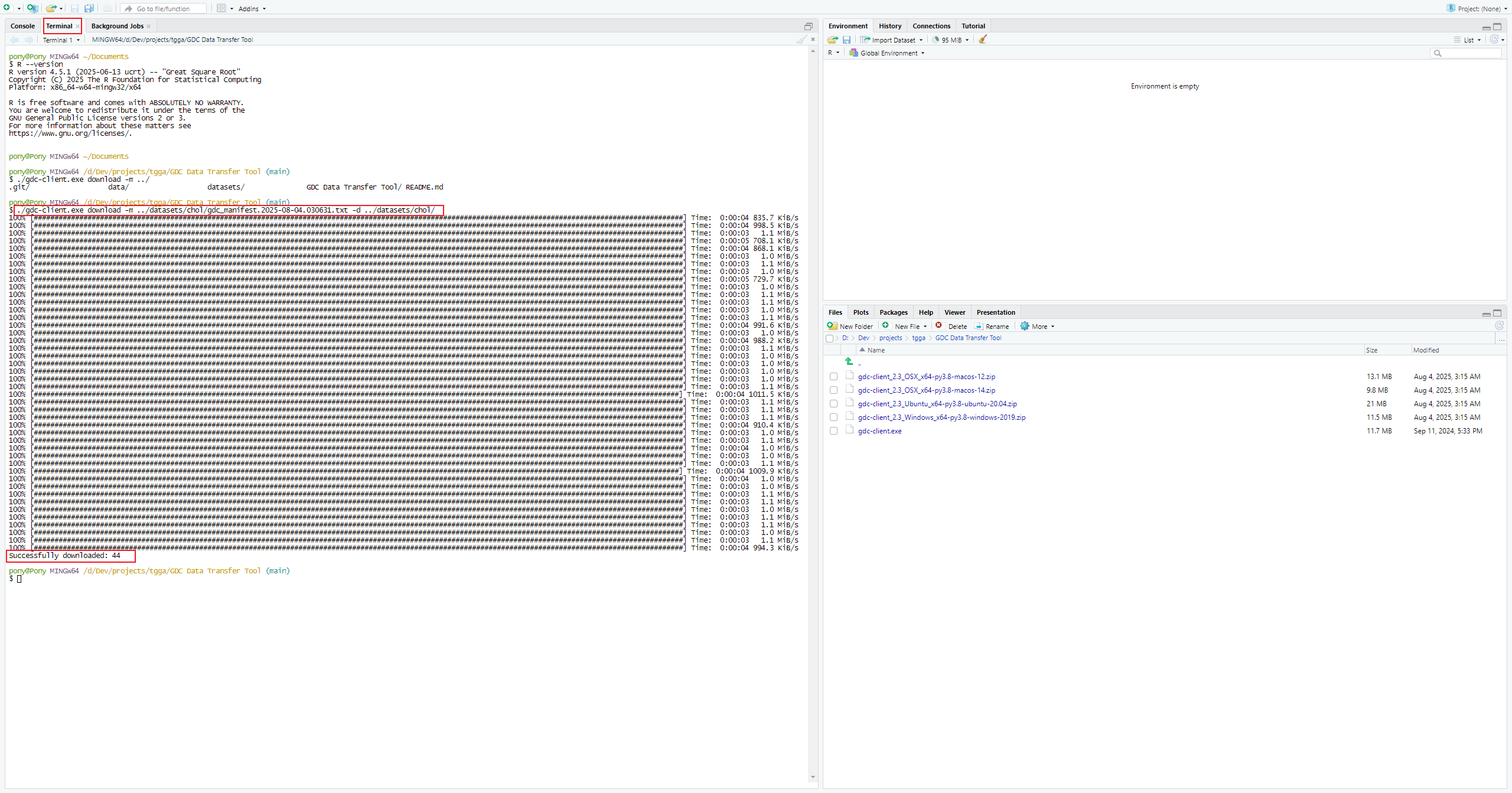1512x793 pixels.
Task: Switch to the History tab
Action: click(x=889, y=26)
